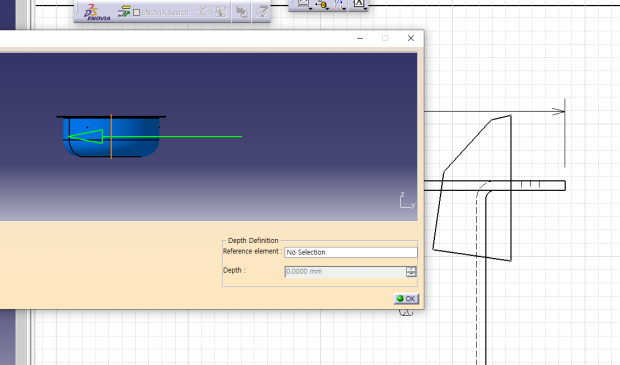The width and height of the screenshot is (620, 365).
Task: Click the z-y axis compass in the preview
Action: click(x=407, y=200)
